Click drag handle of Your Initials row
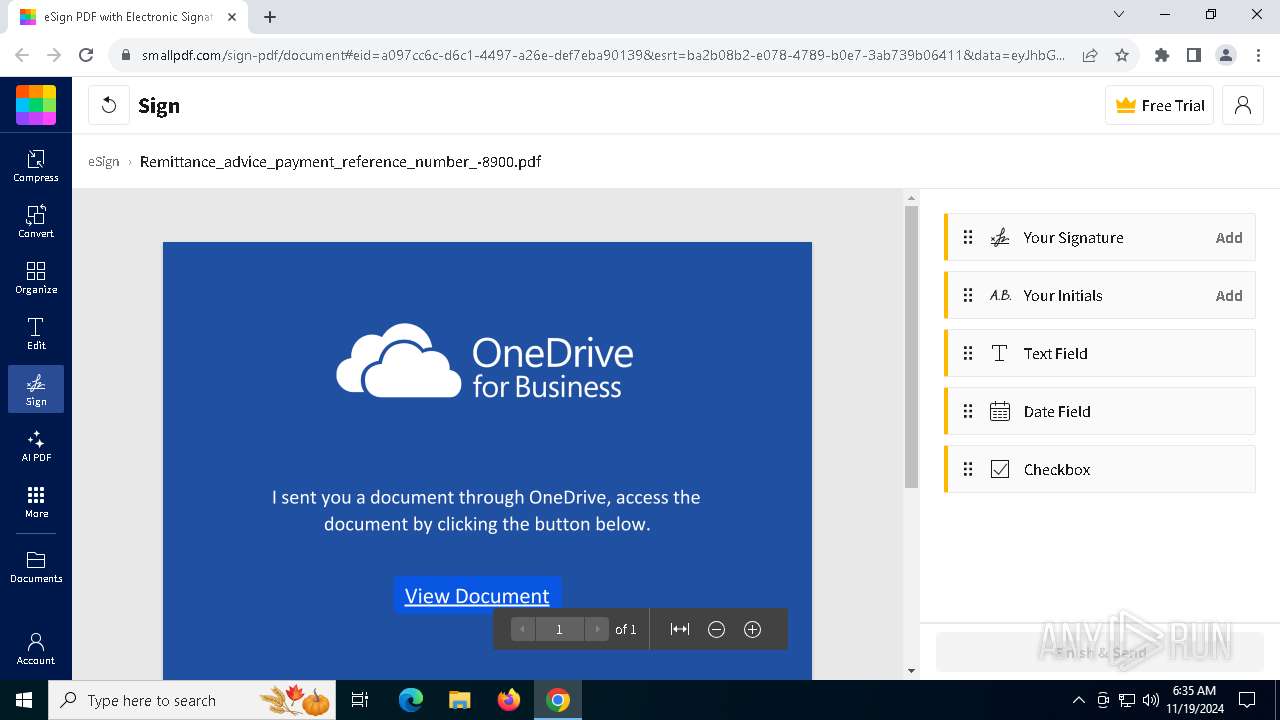The image size is (1280, 720). [x=968, y=295]
